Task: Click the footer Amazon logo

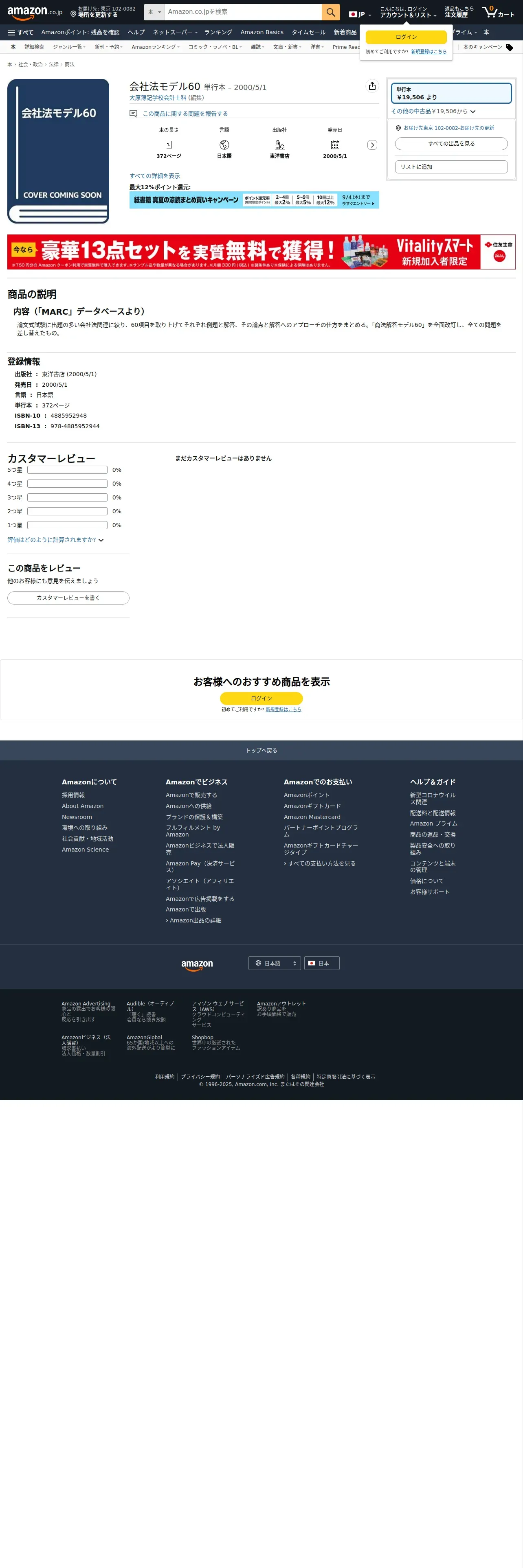Action: 197,965
